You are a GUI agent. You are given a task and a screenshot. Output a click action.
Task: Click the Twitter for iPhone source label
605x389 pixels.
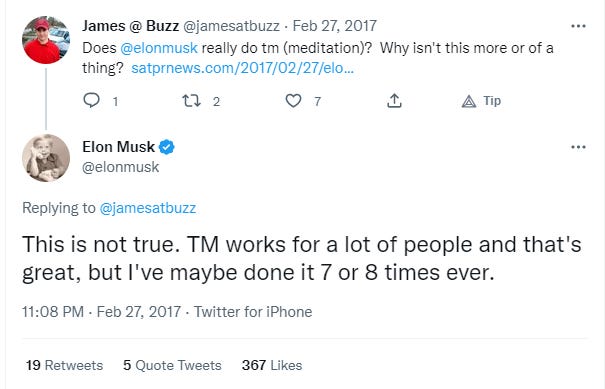(253, 312)
